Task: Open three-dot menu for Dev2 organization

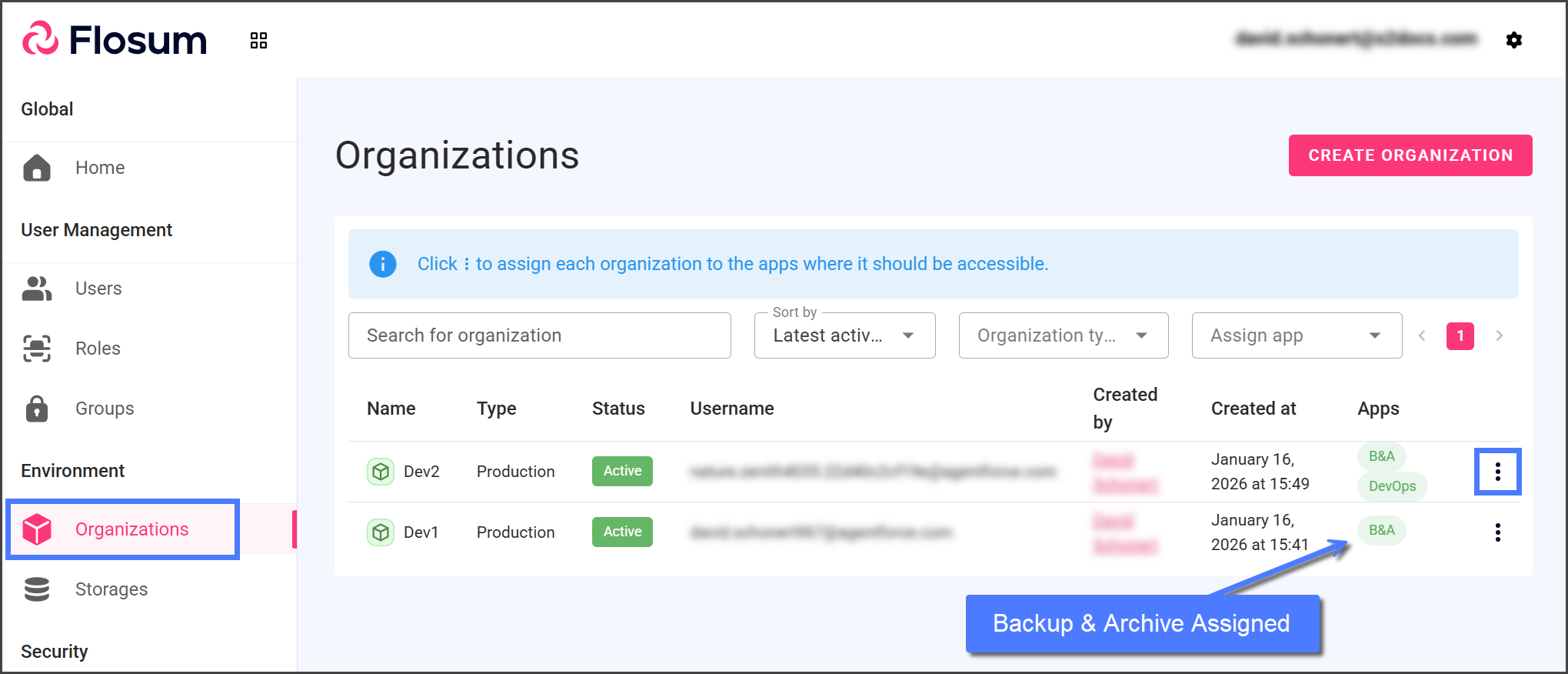Action: coord(1497,472)
